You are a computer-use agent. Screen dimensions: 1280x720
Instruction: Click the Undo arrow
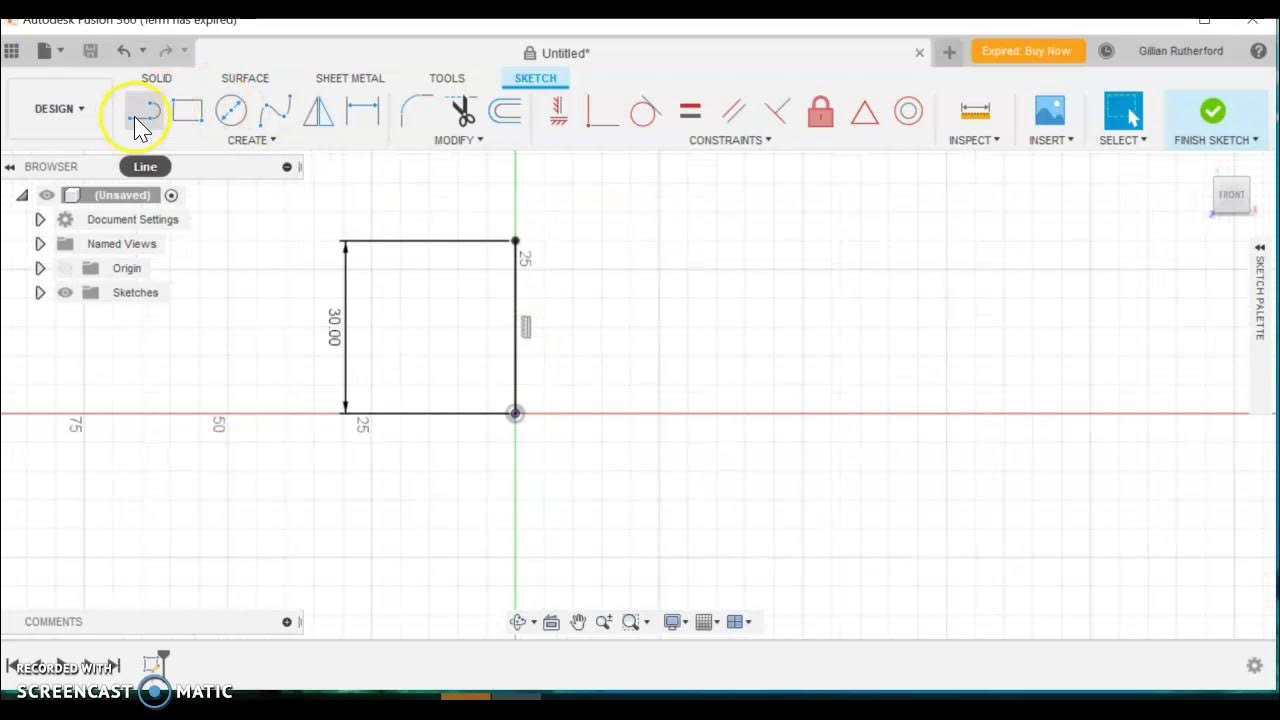tap(123, 51)
